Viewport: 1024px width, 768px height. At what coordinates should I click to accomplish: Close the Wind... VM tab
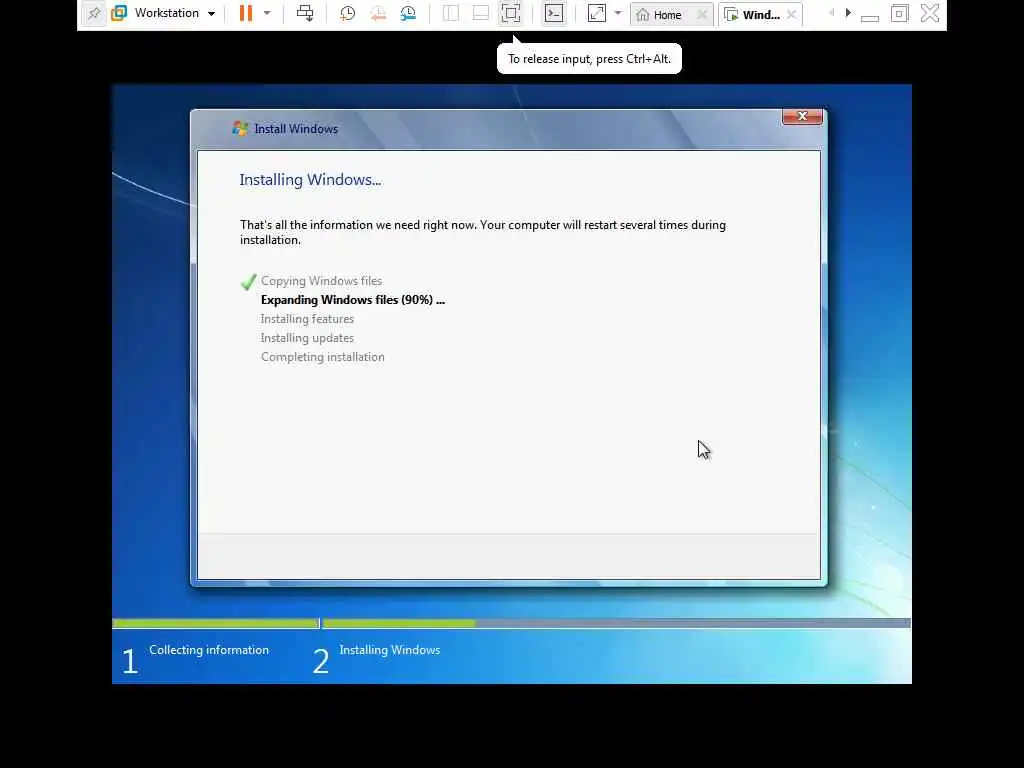click(792, 14)
